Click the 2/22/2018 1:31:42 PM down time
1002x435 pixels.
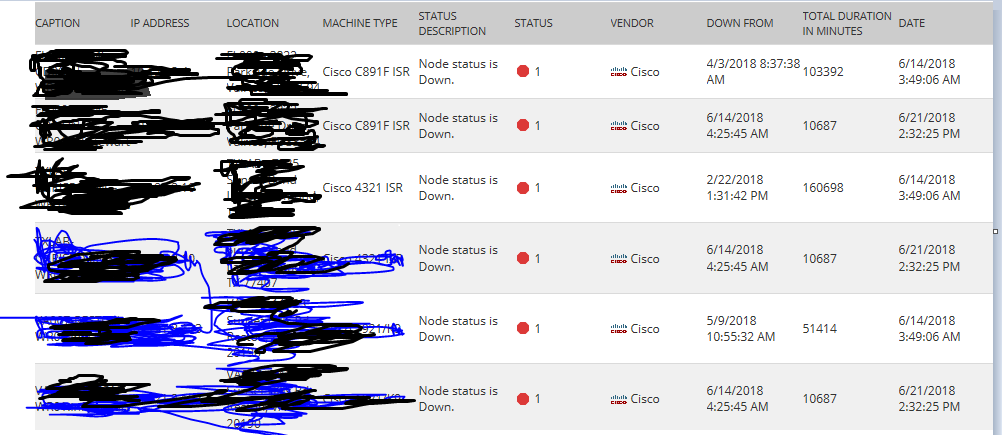(x=737, y=188)
